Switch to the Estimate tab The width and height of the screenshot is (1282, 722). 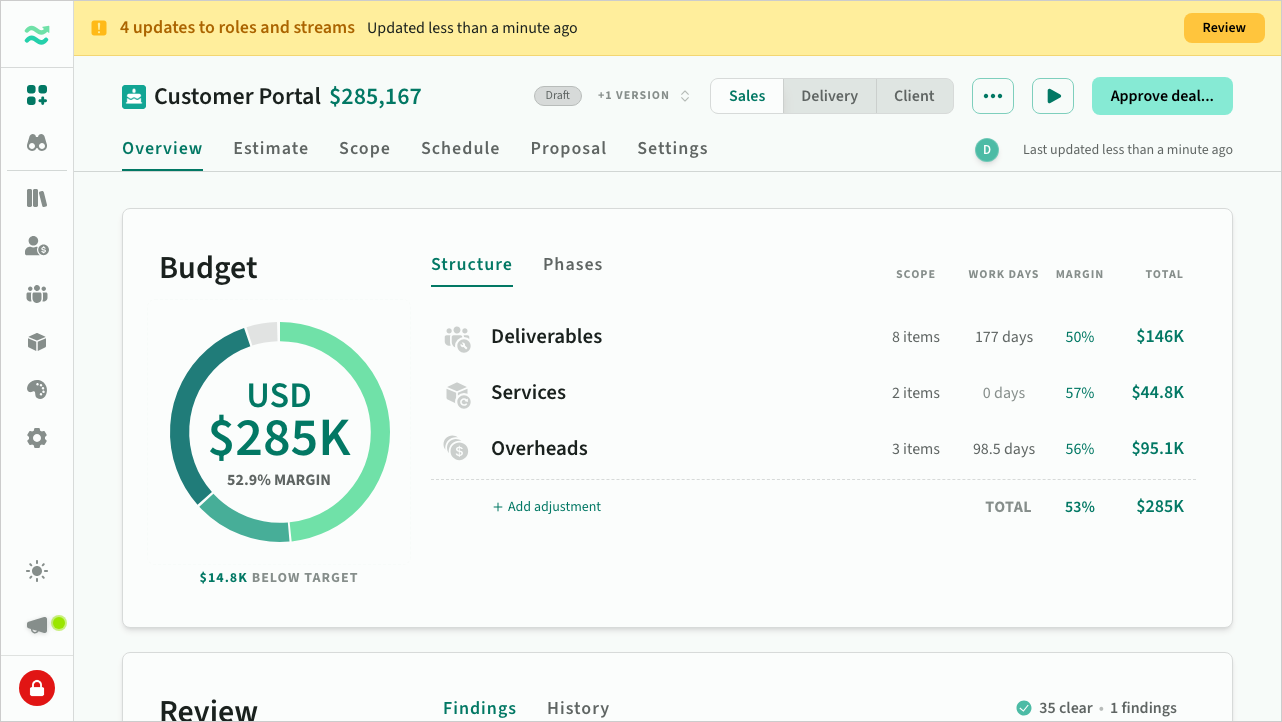[x=271, y=148]
